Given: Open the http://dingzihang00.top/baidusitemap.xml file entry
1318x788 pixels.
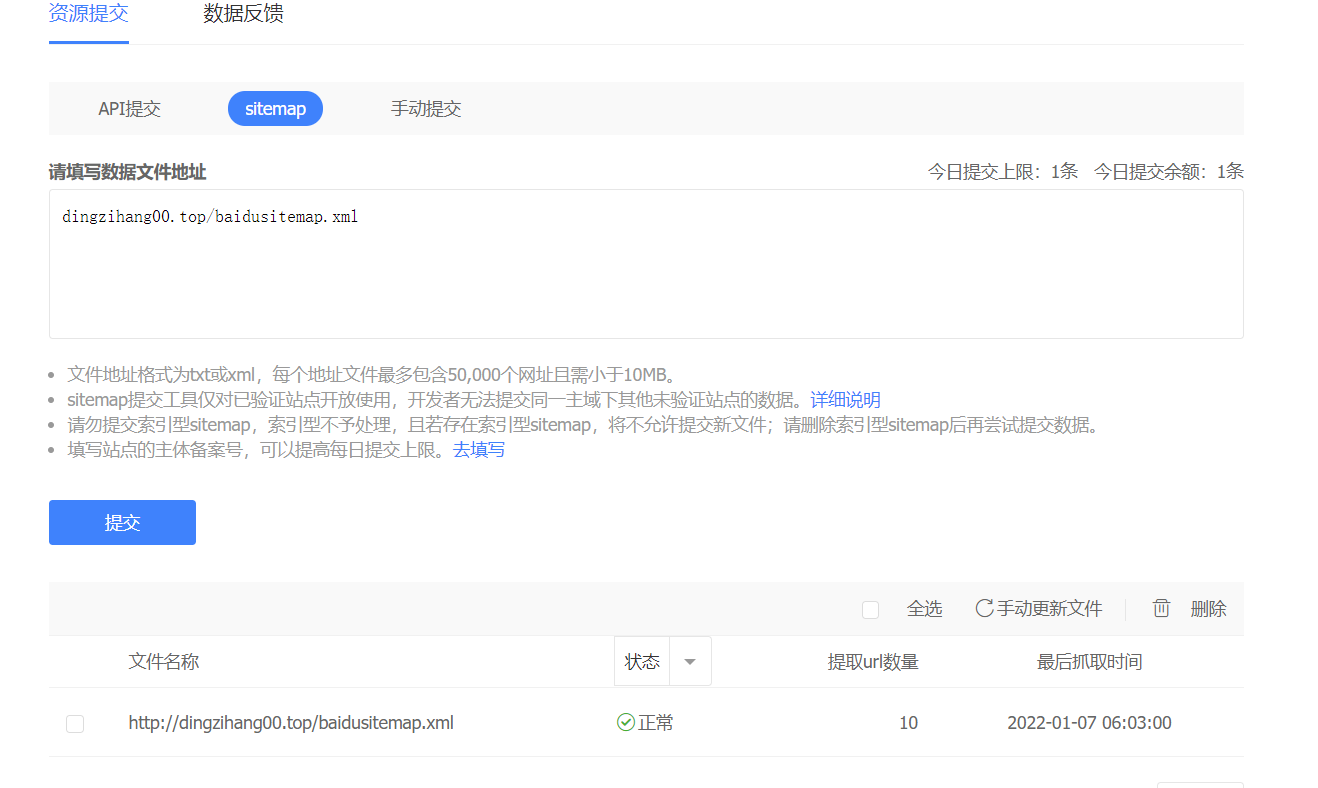Looking at the screenshot, I should (x=291, y=723).
